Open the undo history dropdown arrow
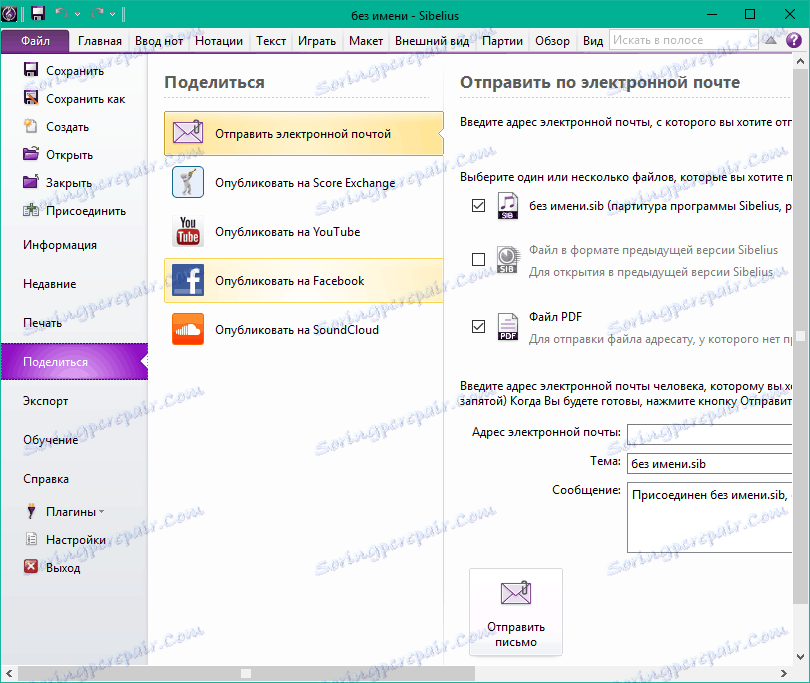 point(77,14)
